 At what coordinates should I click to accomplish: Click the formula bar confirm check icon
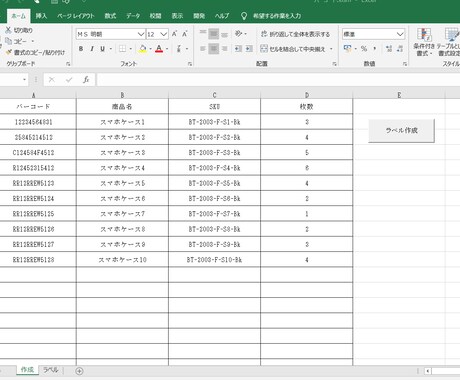pos(69,80)
